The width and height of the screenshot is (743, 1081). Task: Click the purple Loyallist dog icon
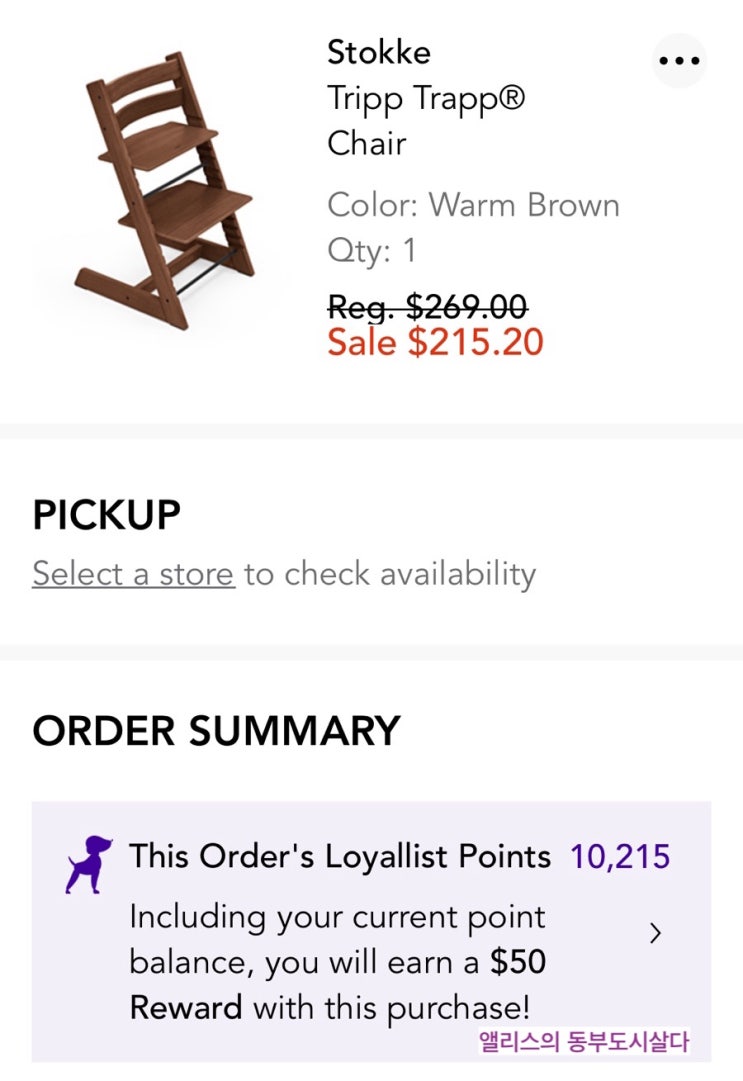point(88,864)
